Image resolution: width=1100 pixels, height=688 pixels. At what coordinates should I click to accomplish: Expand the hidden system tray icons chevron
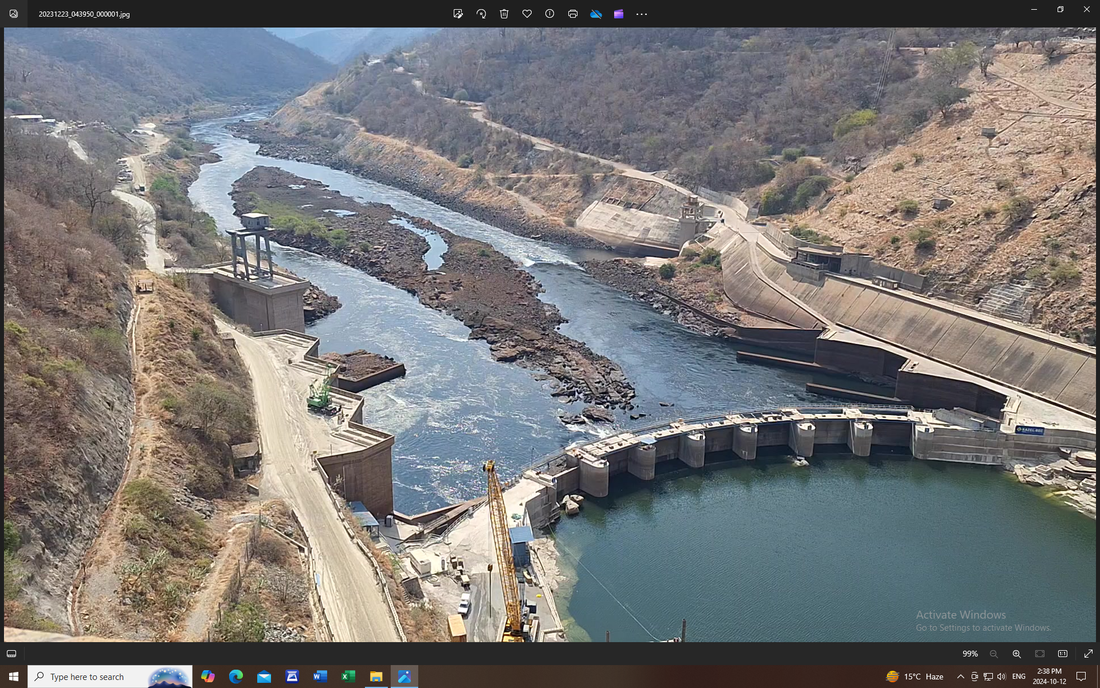click(x=960, y=677)
